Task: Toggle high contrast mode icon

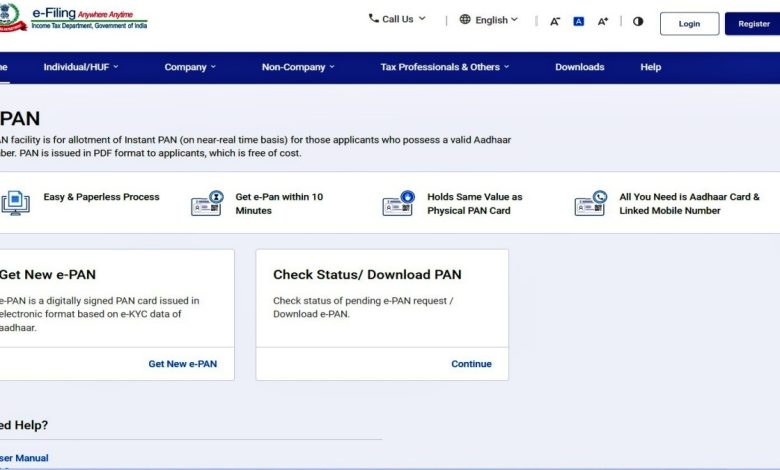Action: (x=638, y=21)
